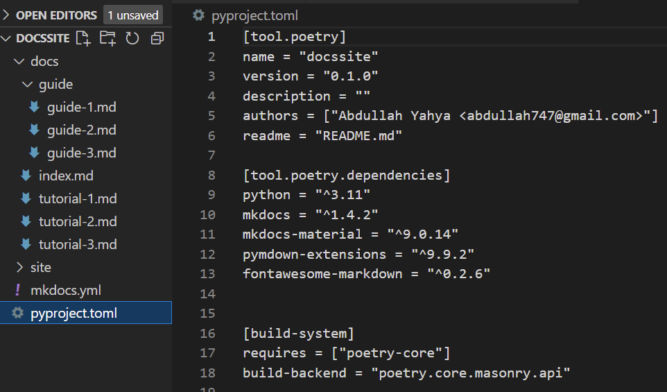The image size is (667, 392).
Task: Open index.md file
Action: point(66,176)
